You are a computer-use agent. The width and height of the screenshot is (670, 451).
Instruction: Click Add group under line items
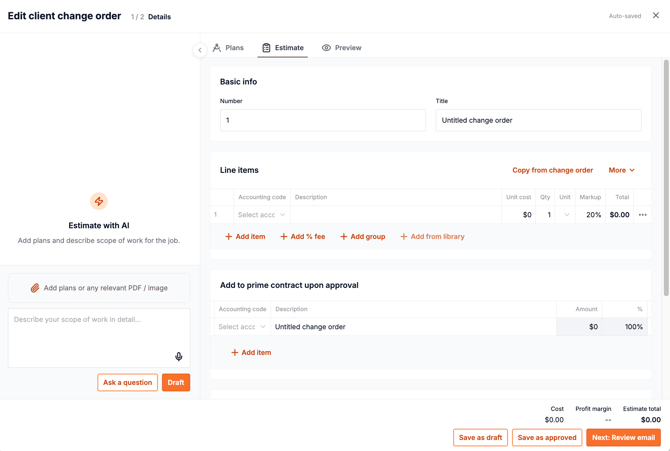[x=362, y=237]
